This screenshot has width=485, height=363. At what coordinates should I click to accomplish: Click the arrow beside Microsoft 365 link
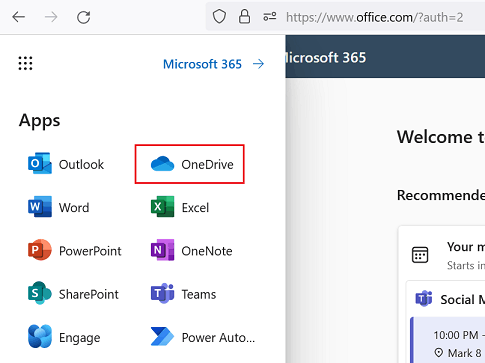258,64
